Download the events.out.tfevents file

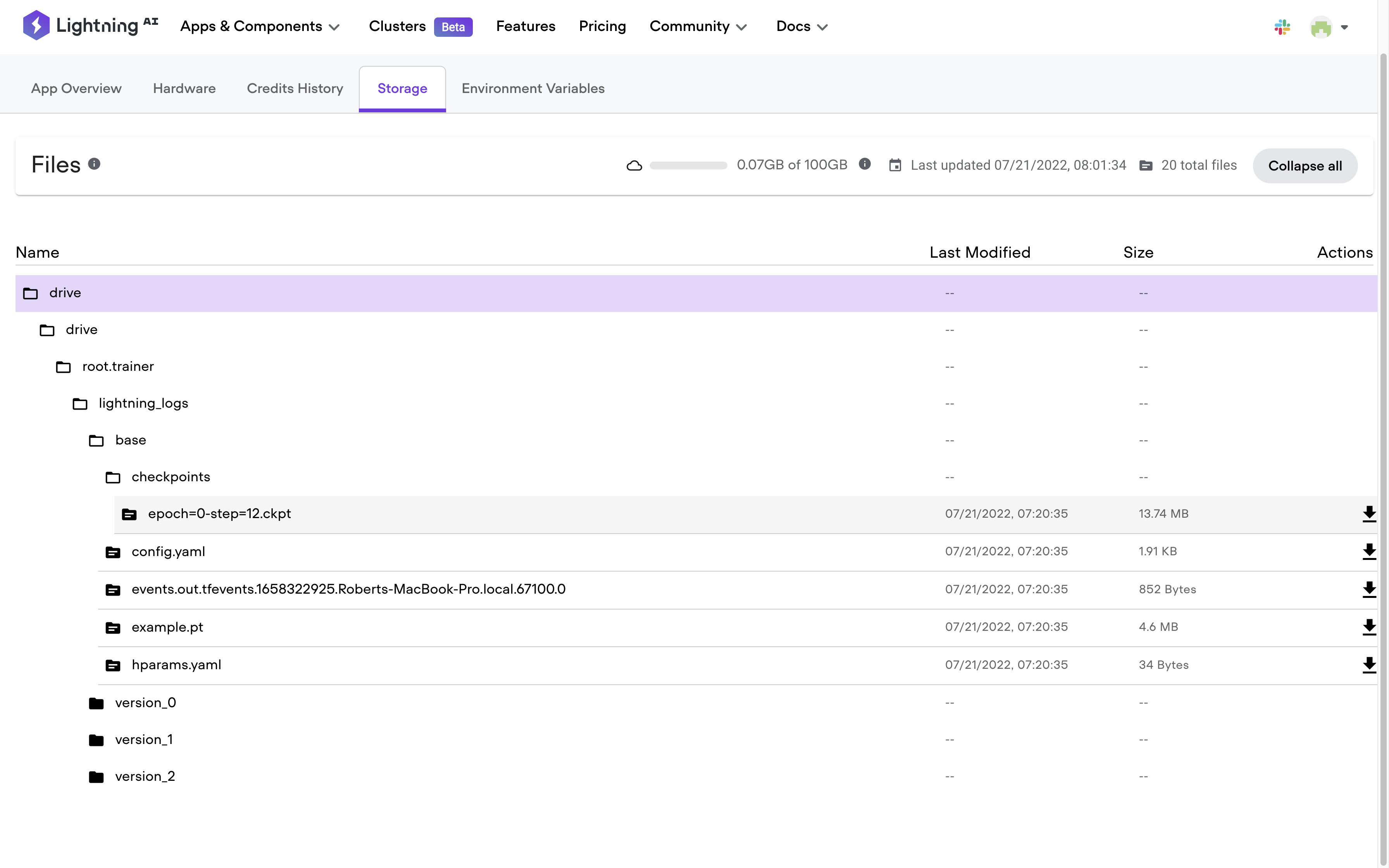pyautogui.click(x=1369, y=589)
